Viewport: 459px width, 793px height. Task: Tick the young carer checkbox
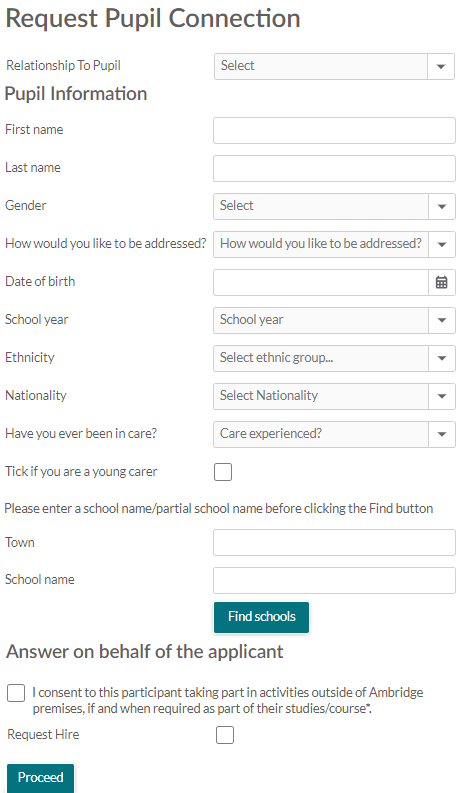click(x=223, y=472)
